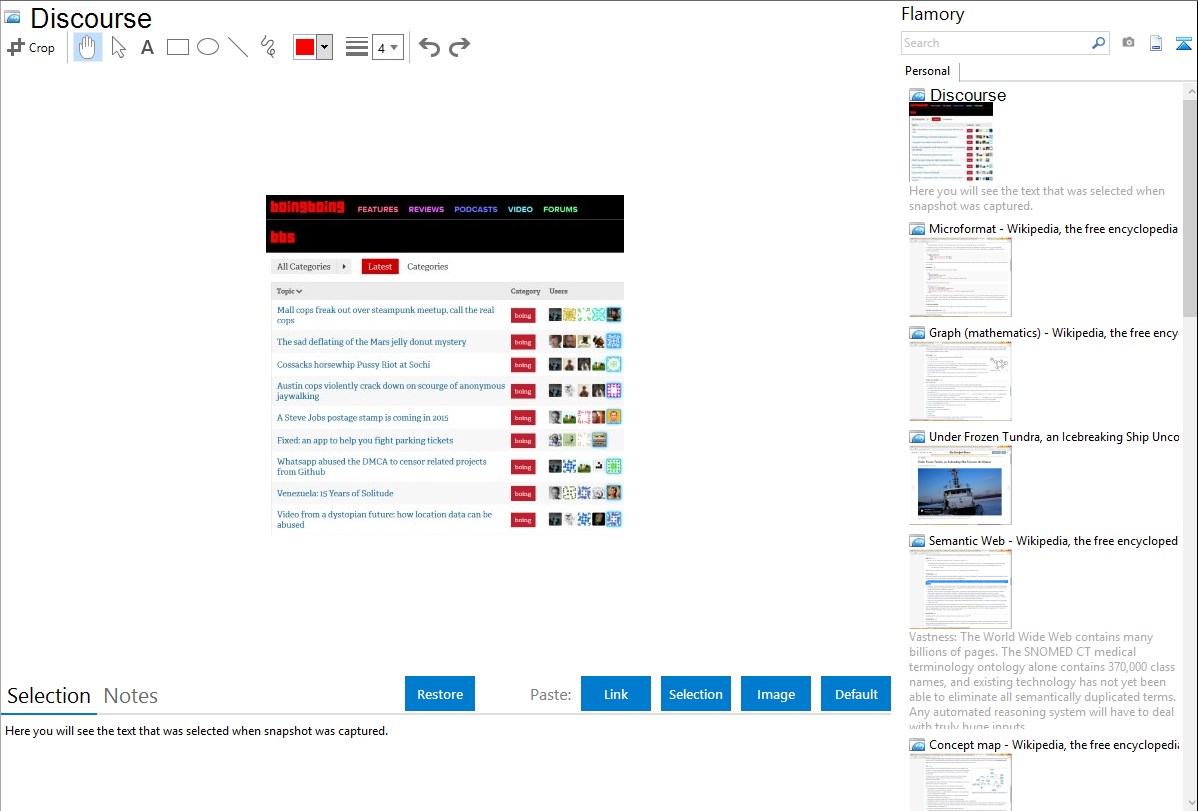Open the Selection tab

click(x=49, y=696)
